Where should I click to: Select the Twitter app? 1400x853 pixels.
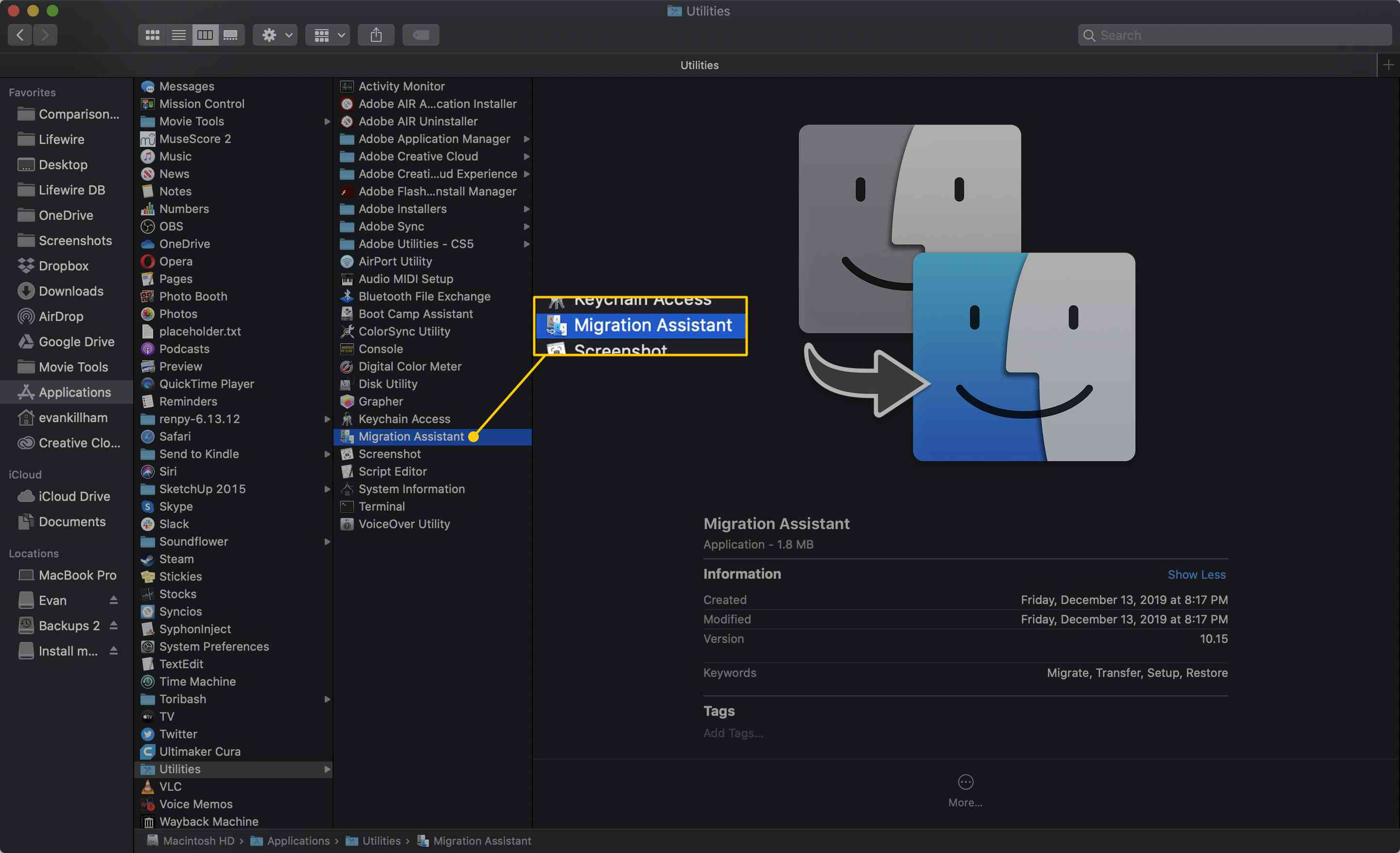[x=233, y=734]
